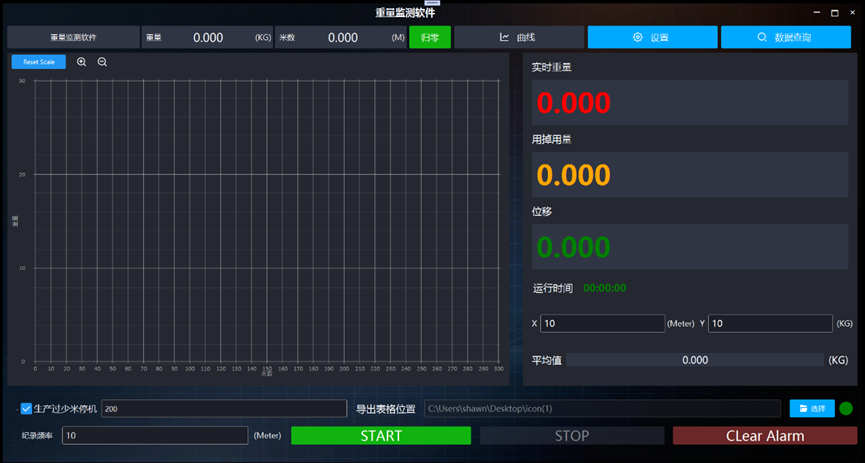Click the export path field
The width and height of the screenshot is (865, 463).
pyautogui.click(x=602, y=408)
